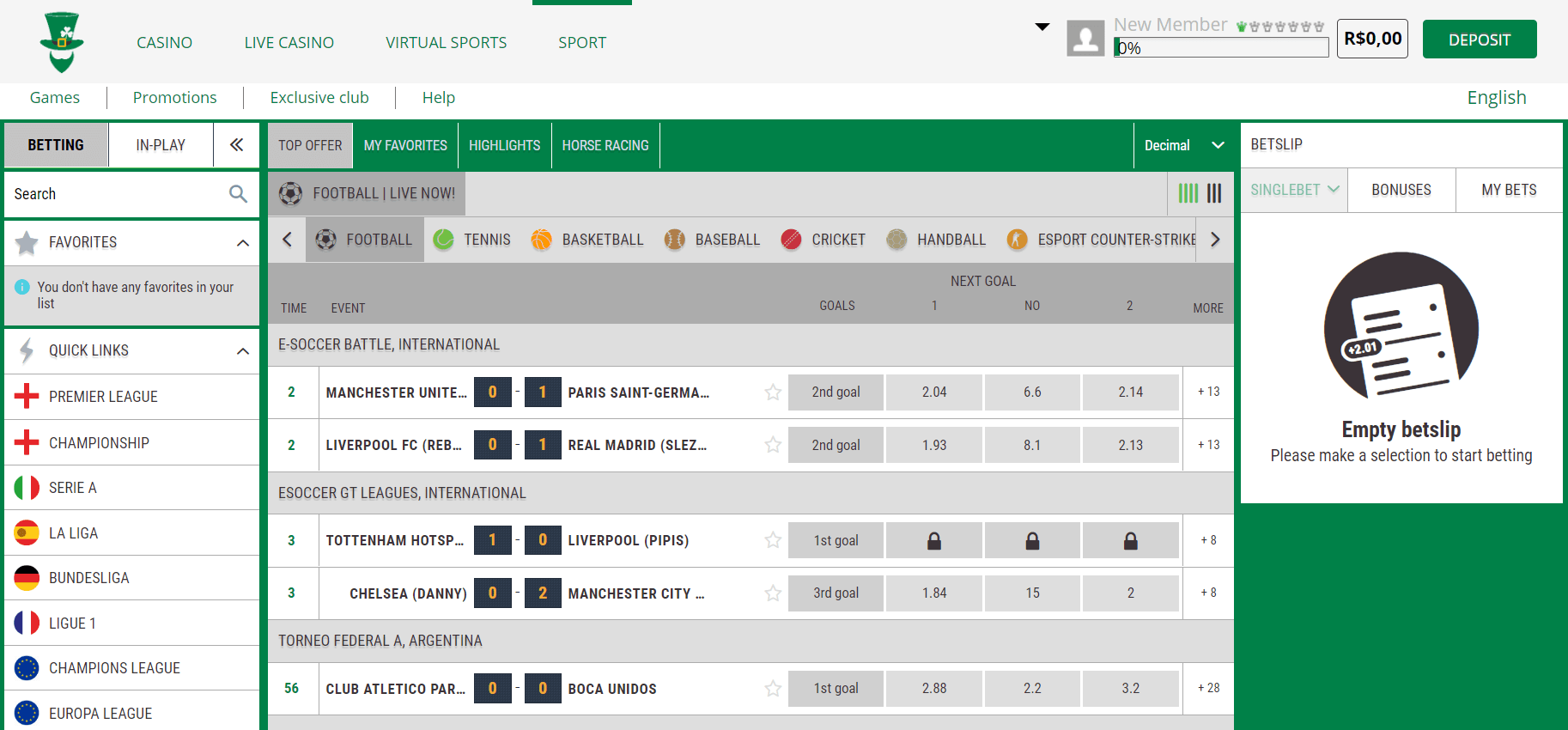This screenshot has height=730, width=1568.
Task: Click the Quick Links lightning icon
Action: tap(27, 350)
